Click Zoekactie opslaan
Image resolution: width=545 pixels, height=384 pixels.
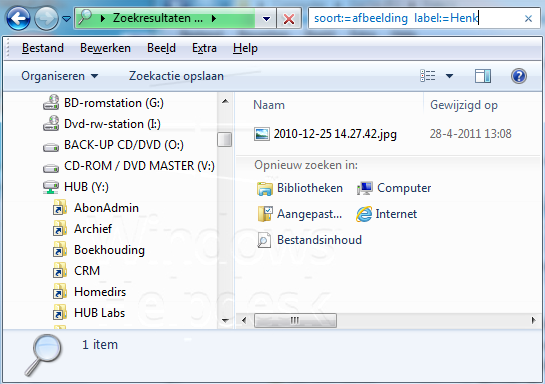pyautogui.click(x=176, y=76)
